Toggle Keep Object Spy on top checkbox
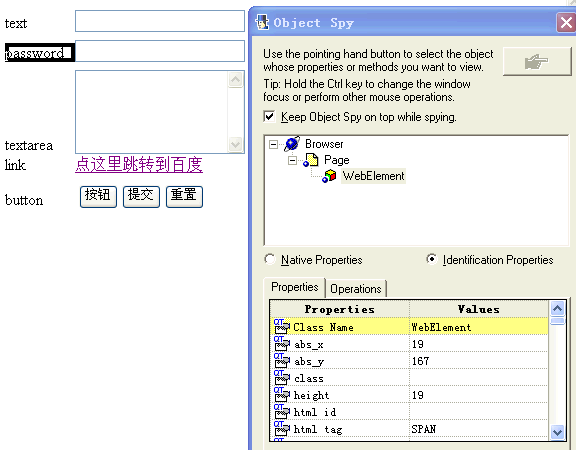 [269, 117]
